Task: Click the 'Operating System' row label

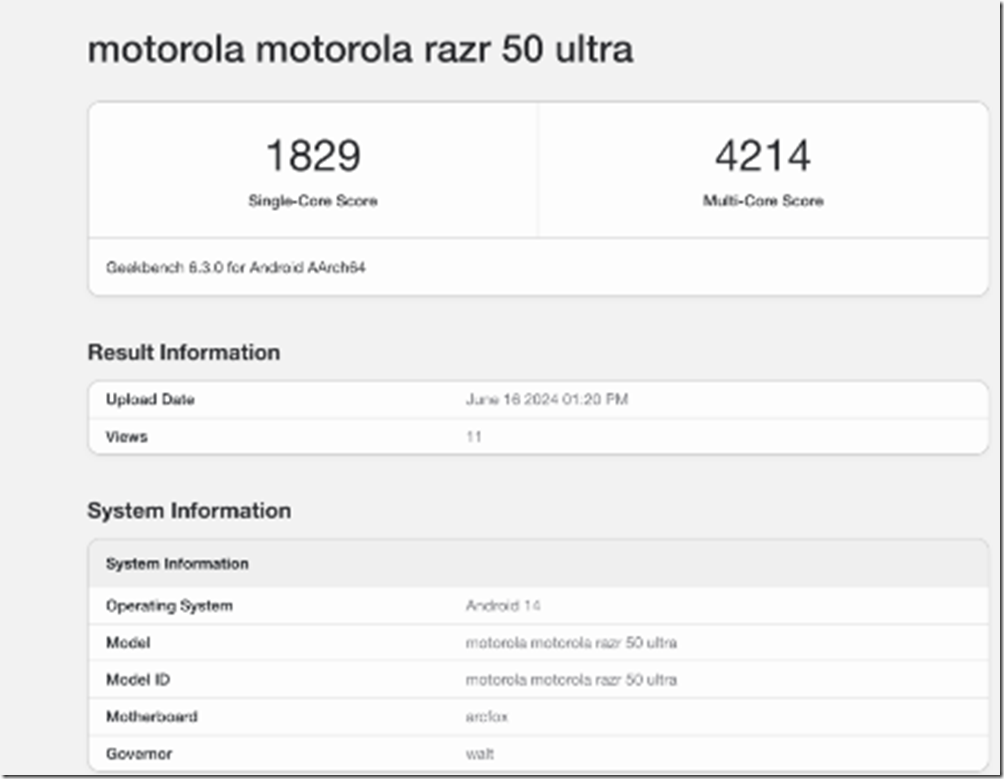Action: 169,606
